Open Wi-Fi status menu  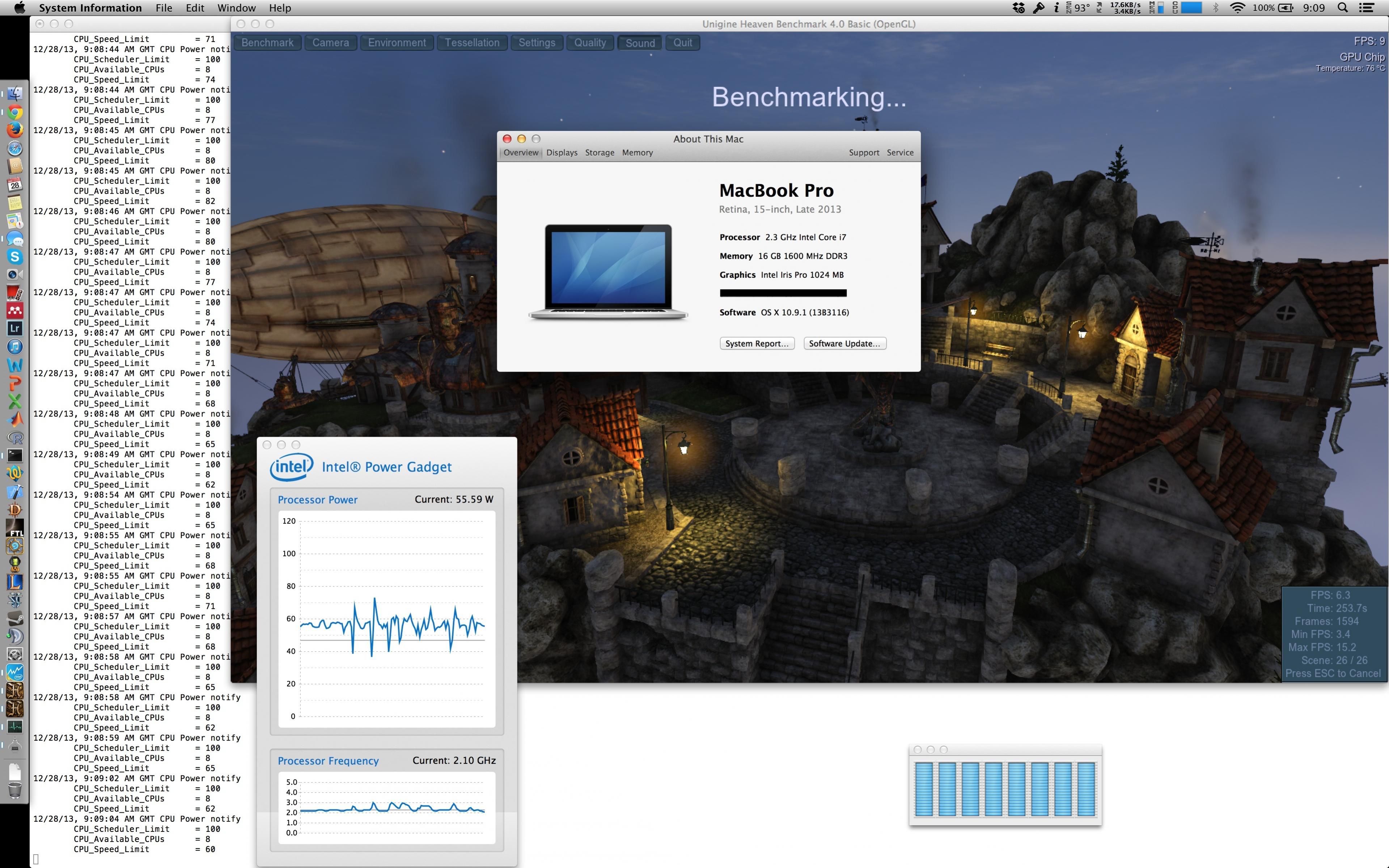click(x=1237, y=8)
